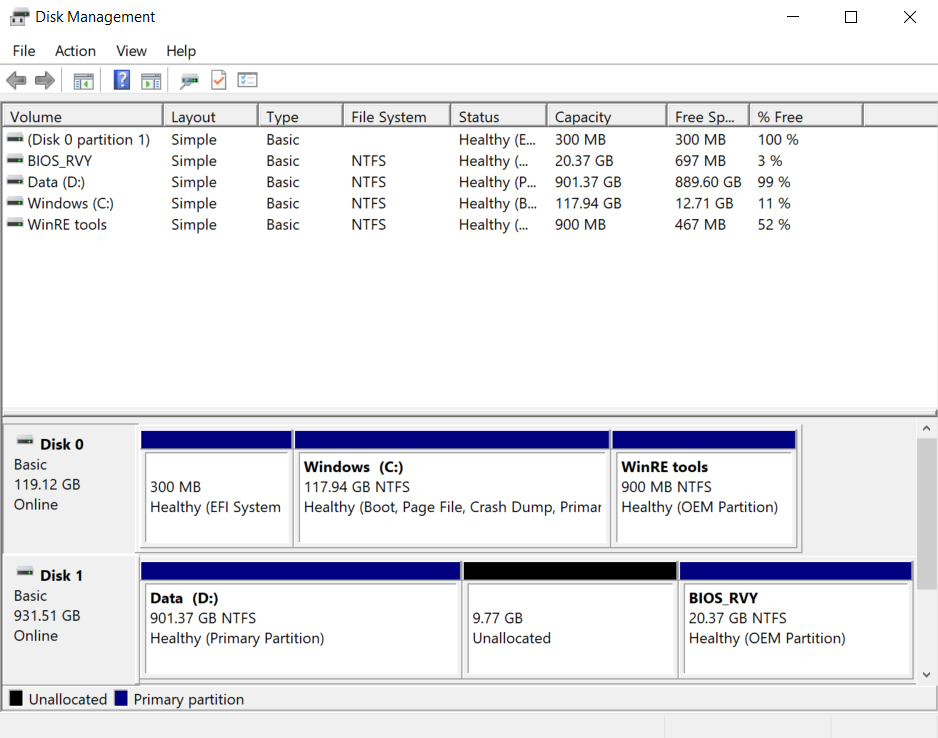938x738 pixels.
Task: Click the Connect/Refresh disk toolbar icon
Action: pyautogui.click(x=189, y=81)
